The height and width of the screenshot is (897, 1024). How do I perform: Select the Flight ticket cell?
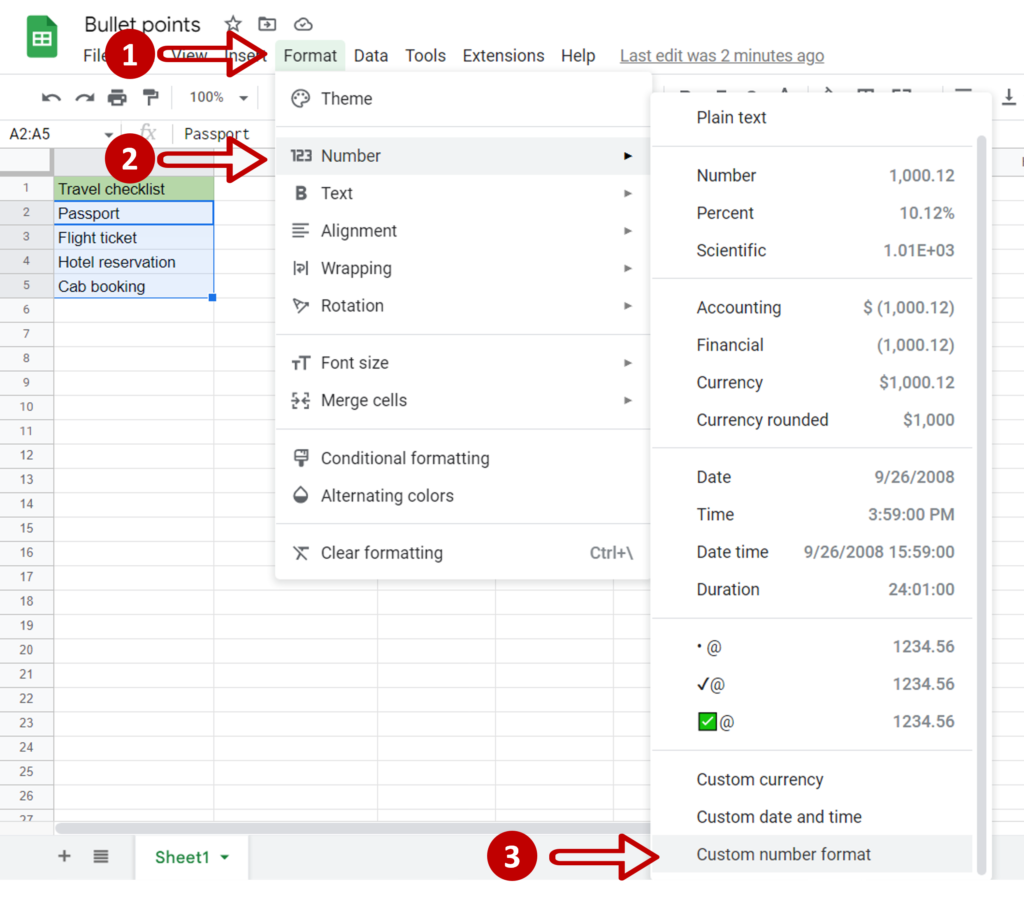tap(134, 238)
